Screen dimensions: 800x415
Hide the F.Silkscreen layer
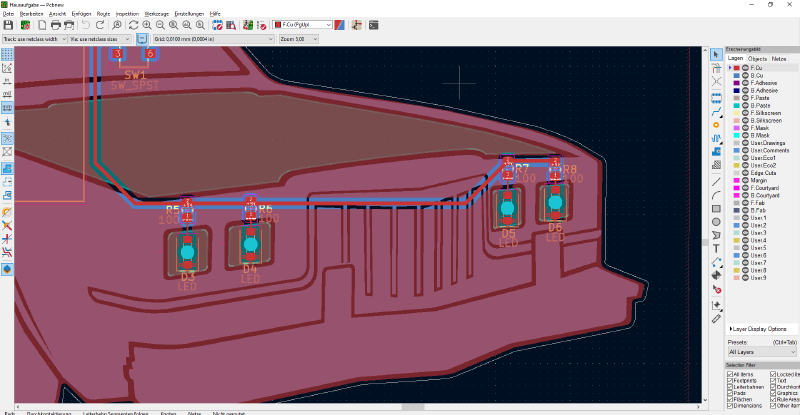(x=745, y=113)
